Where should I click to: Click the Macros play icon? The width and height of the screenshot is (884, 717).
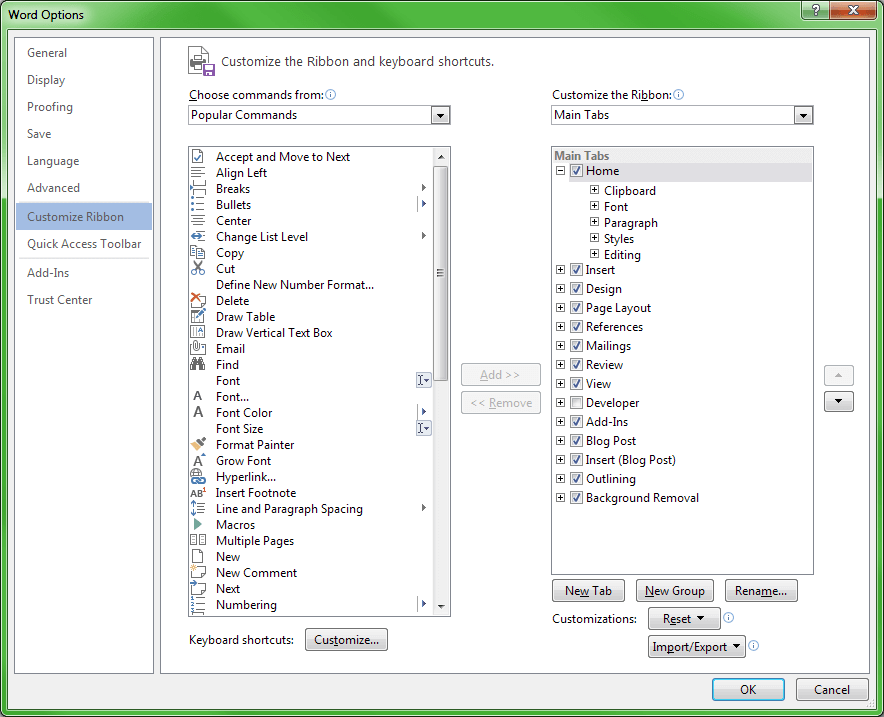click(x=197, y=524)
